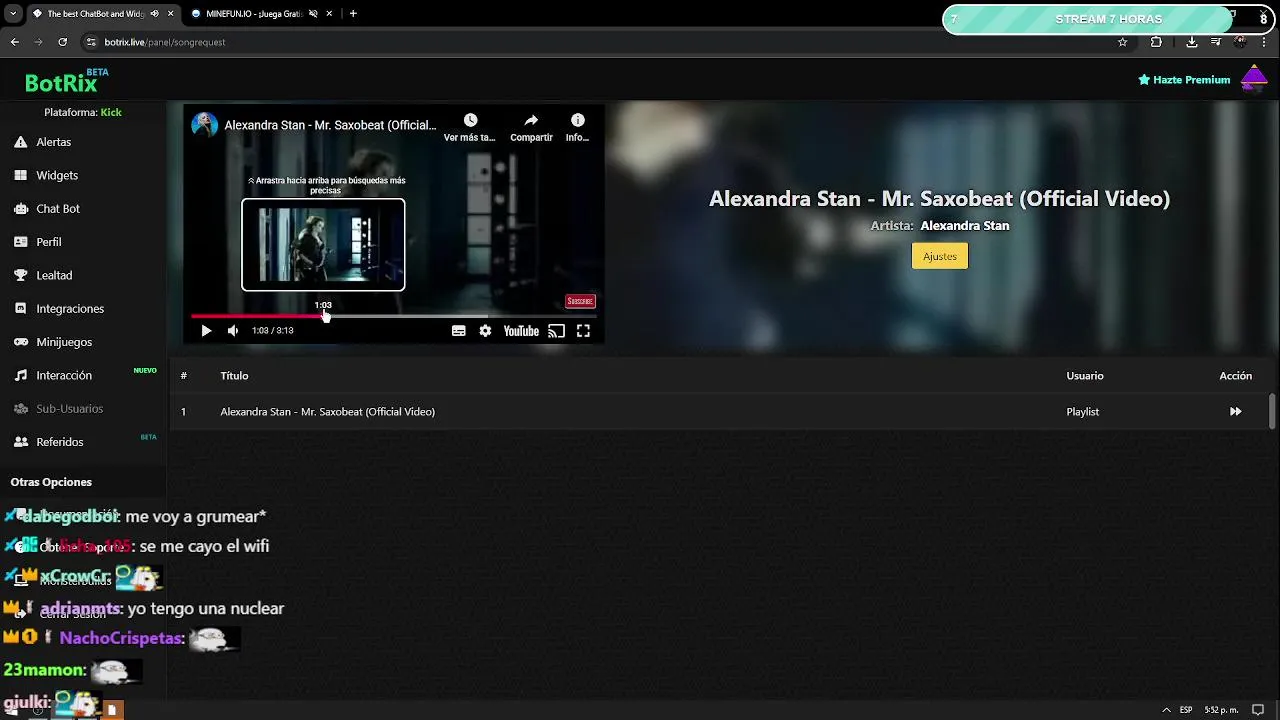
Task: Mute the BotRix tab audio icon
Action: [x=154, y=14]
